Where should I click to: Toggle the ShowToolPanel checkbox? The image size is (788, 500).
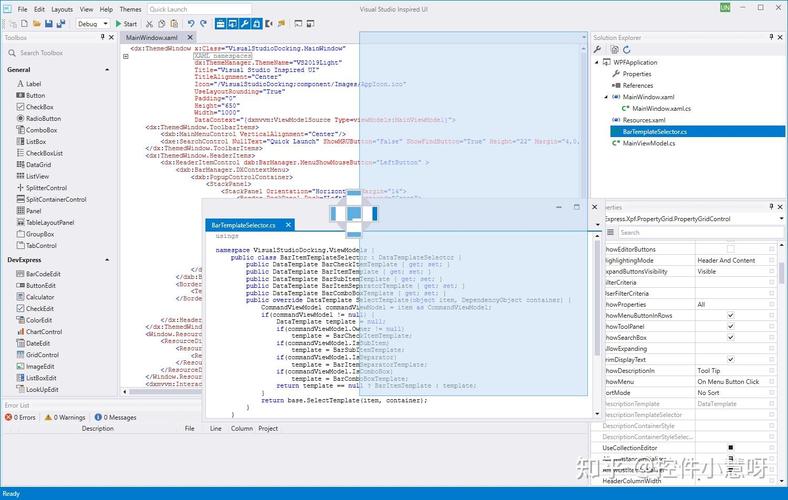pos(730,326)
